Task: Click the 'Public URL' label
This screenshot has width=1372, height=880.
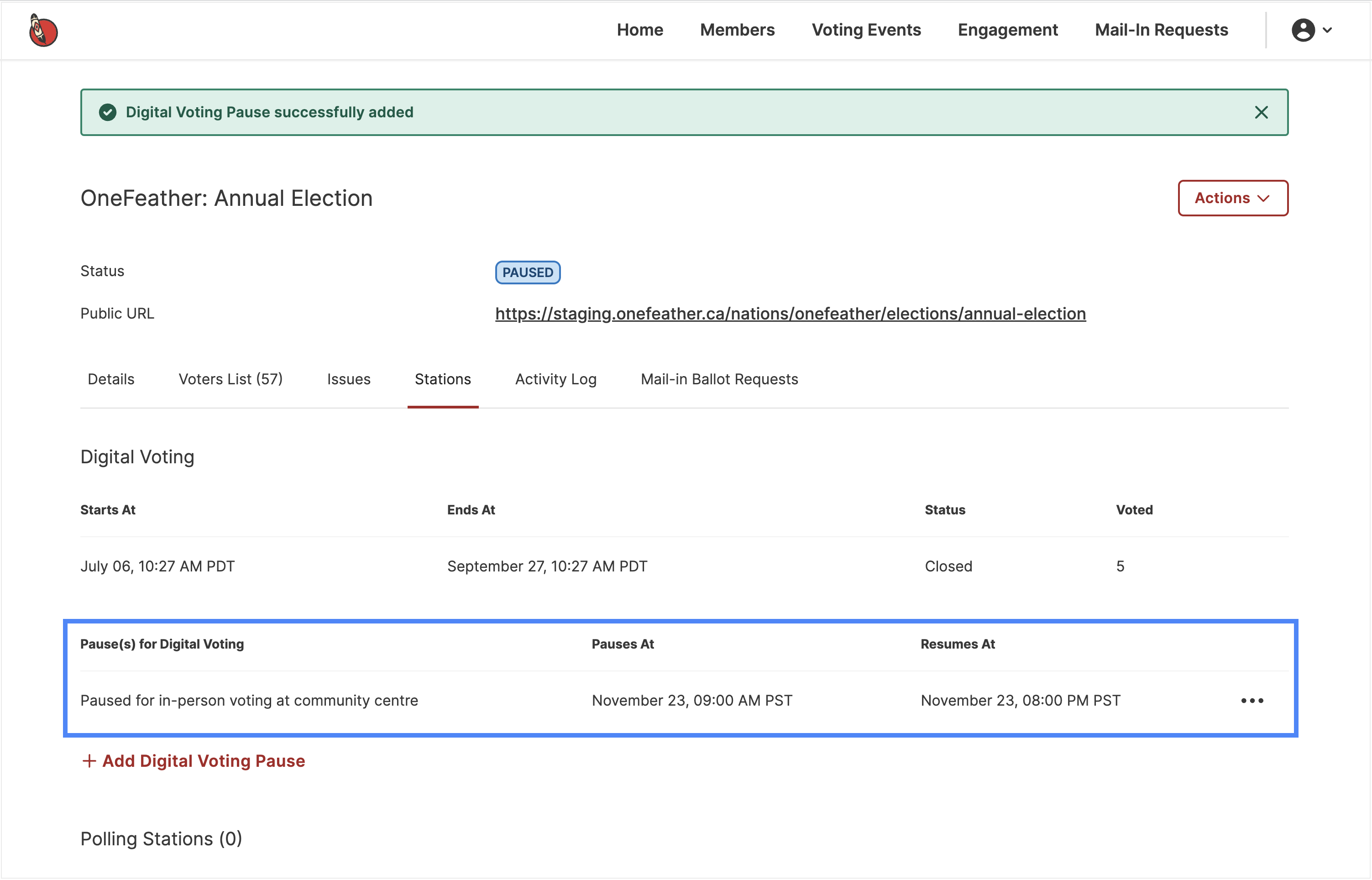Action: coord(117,314)
